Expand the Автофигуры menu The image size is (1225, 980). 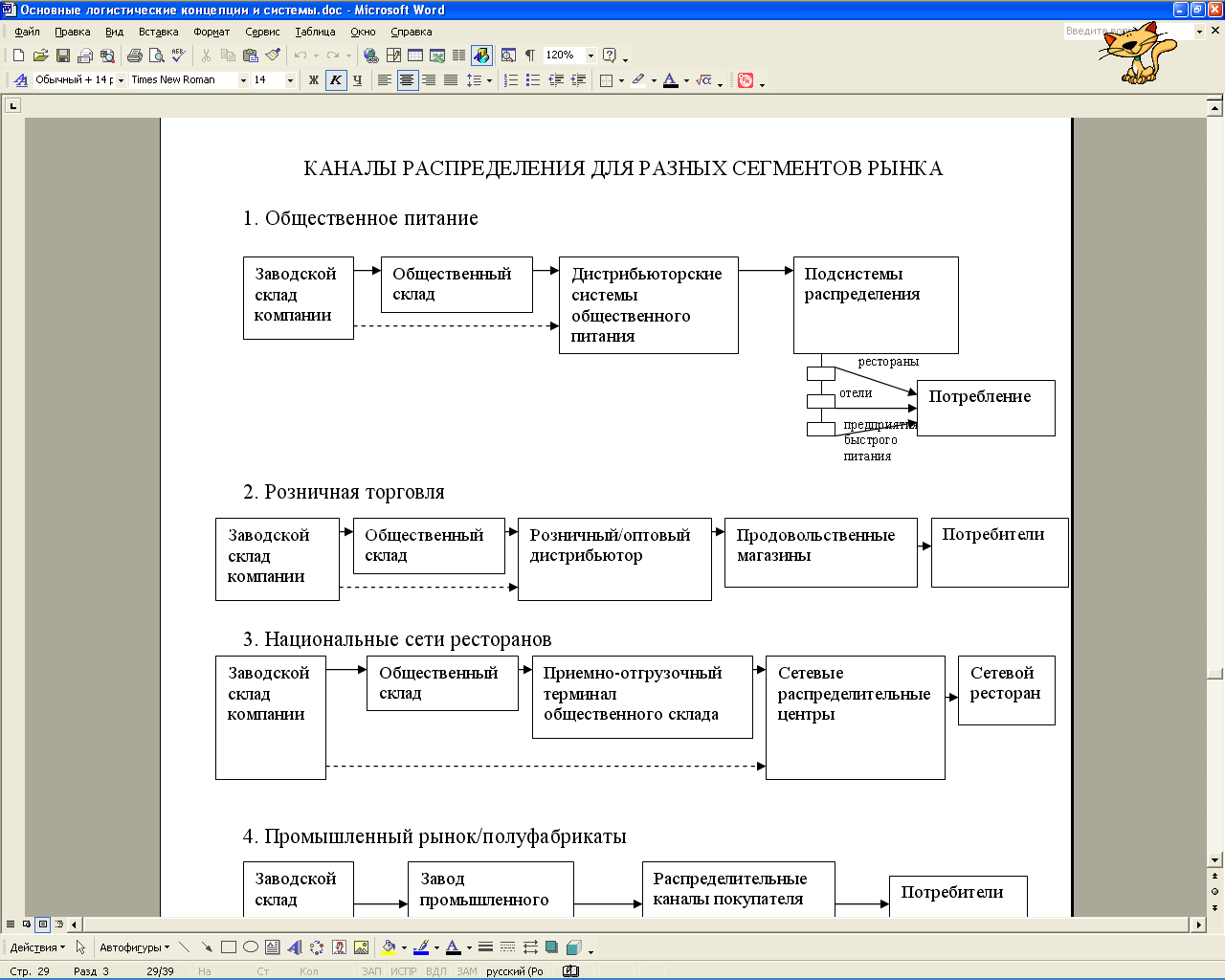[134, 947]
